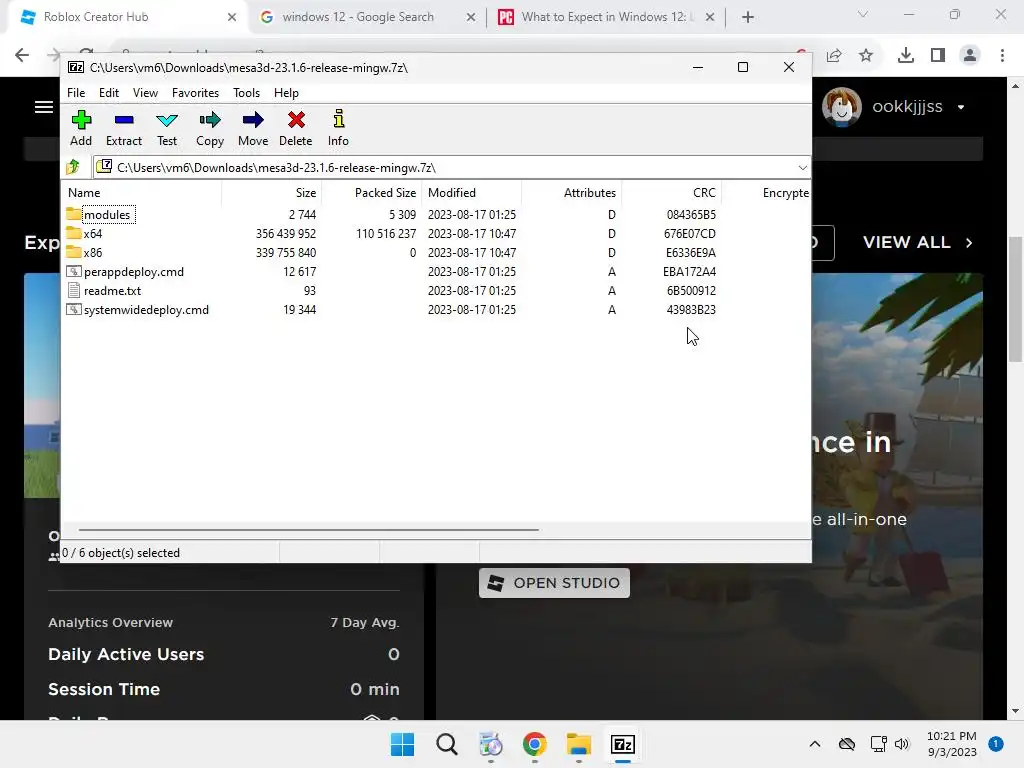Open the Tools menu

pos(246,93)
